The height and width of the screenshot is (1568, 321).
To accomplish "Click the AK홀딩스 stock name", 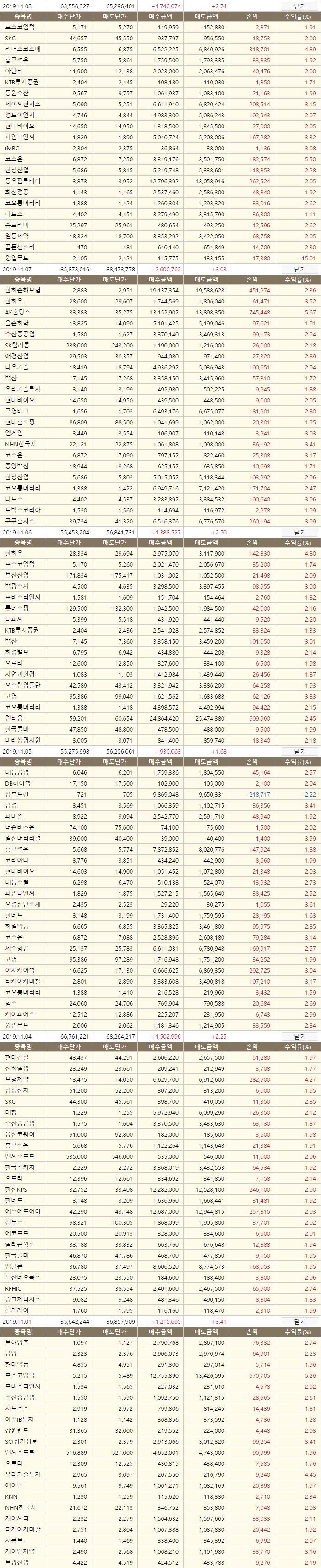I will [x=18, y=312].
